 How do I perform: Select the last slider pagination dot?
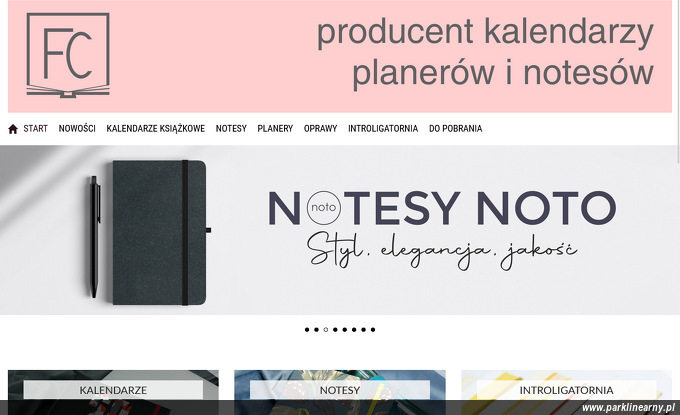coord(373,330)
